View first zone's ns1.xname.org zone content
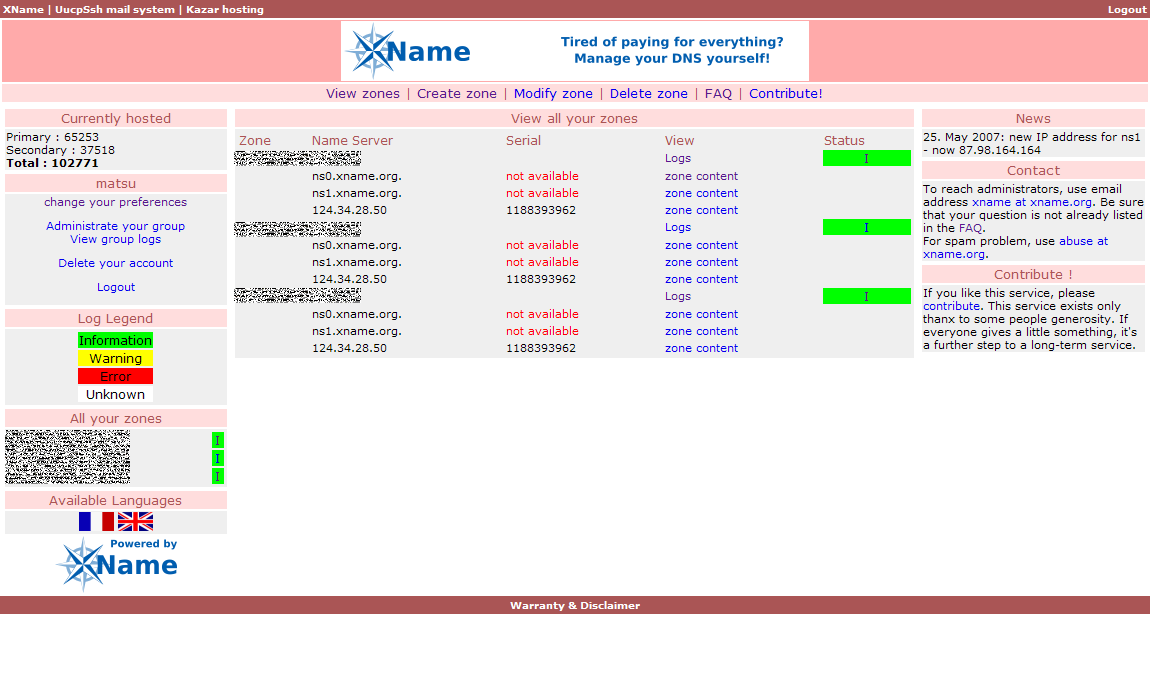Image resolution: width=1150 pixels, height=682 pixels. point(701,194)
